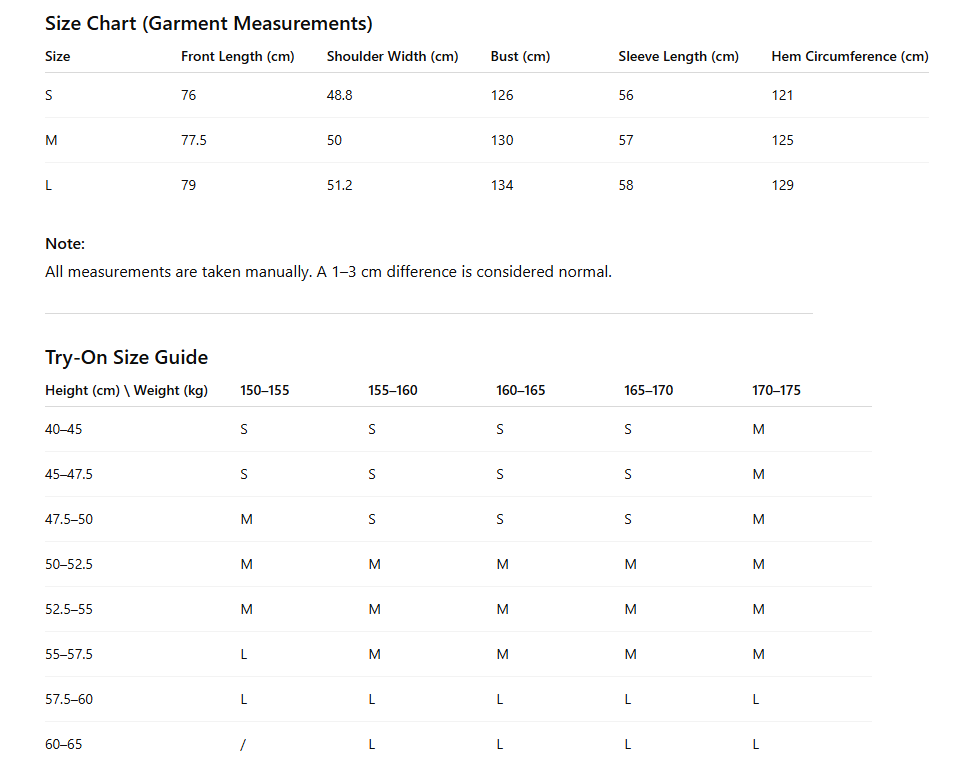
Task: Click the slash in the 60–65 row
Action: coord(243,744)
